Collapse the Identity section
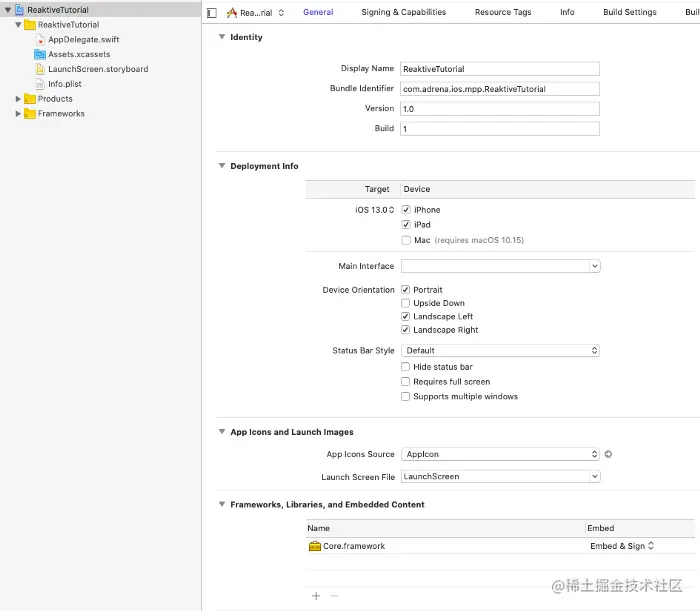 tap(222, 37)
